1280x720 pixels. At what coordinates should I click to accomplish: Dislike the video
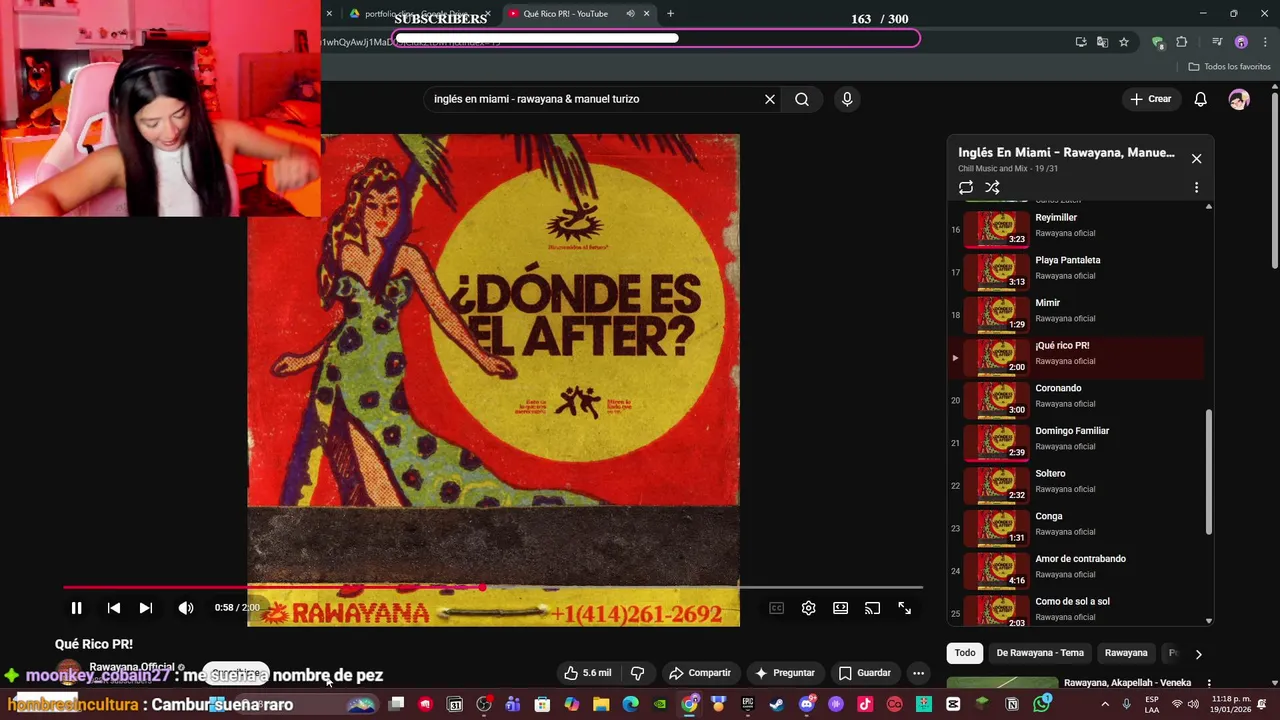click(x=637, y=673)
